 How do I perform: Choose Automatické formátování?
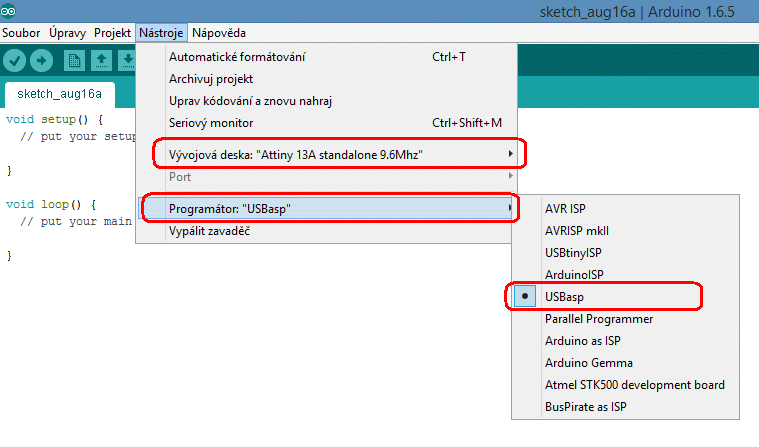(327, 57)
